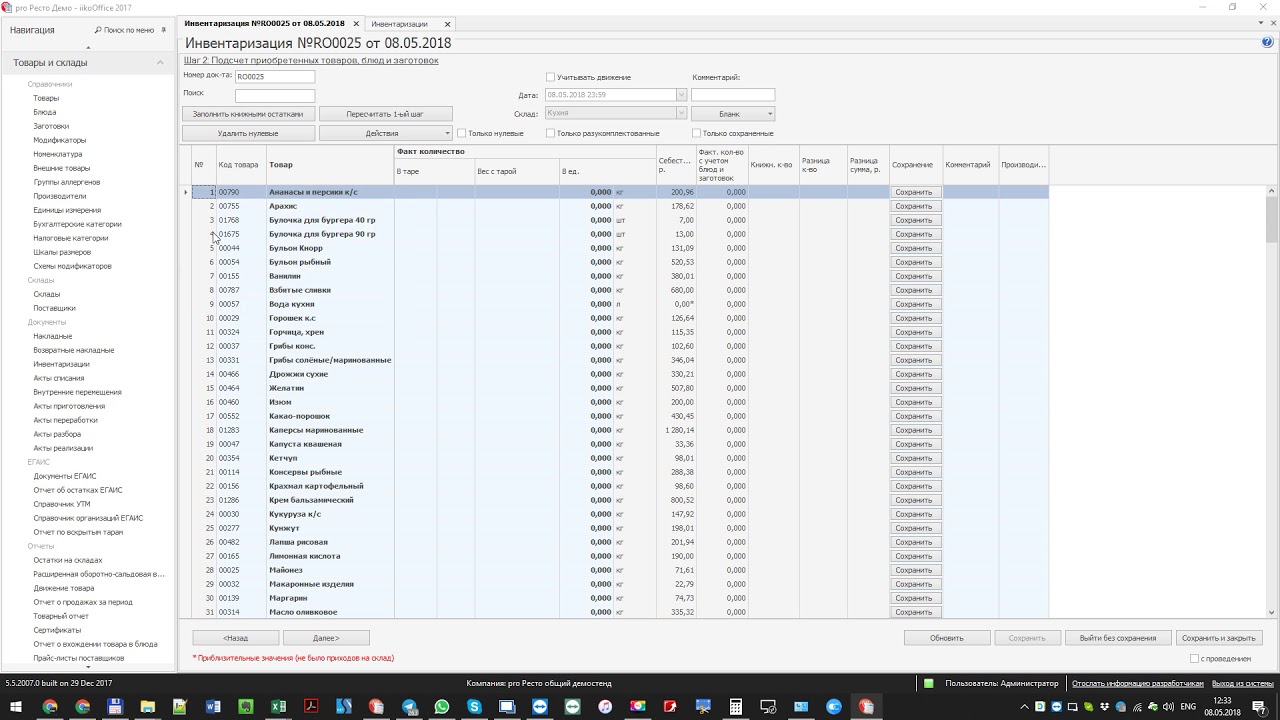Open Windows Start menu

(x=15, y=707)
